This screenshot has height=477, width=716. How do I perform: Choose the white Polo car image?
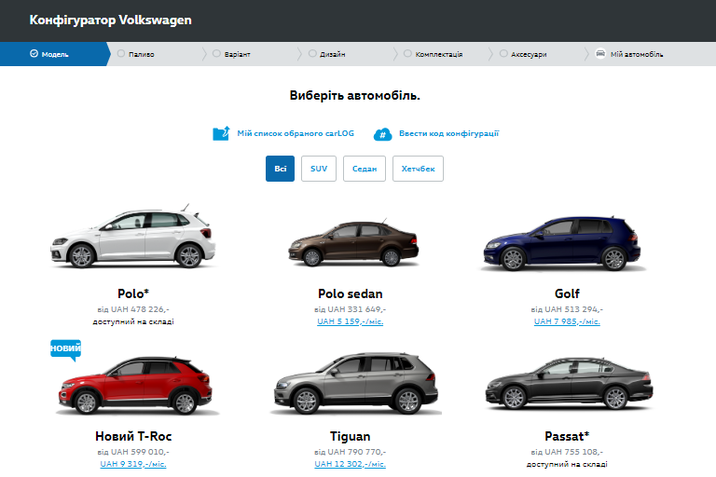tap(133, 237)
